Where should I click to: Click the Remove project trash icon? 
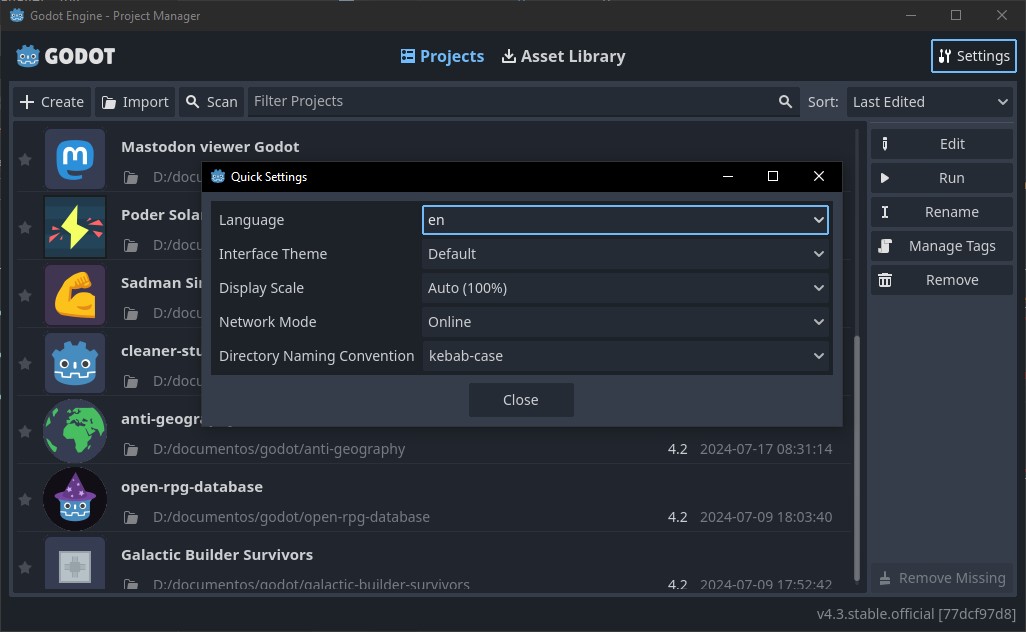coord(884,279)
